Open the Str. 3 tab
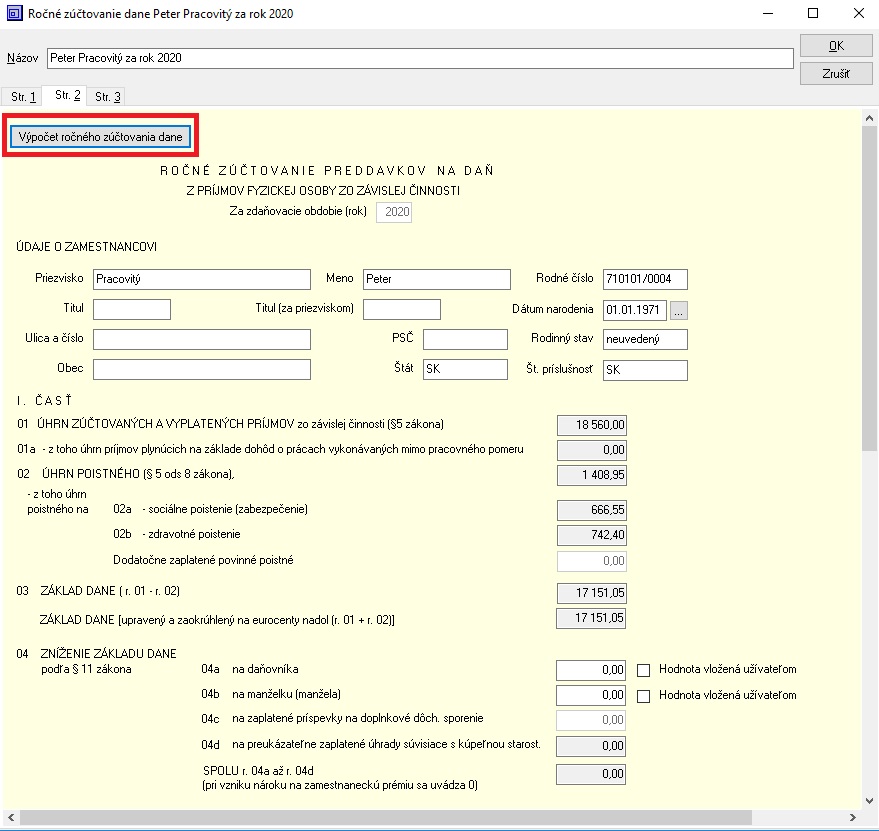The height and width of the screenshot is (831, 879). [108, 96]
